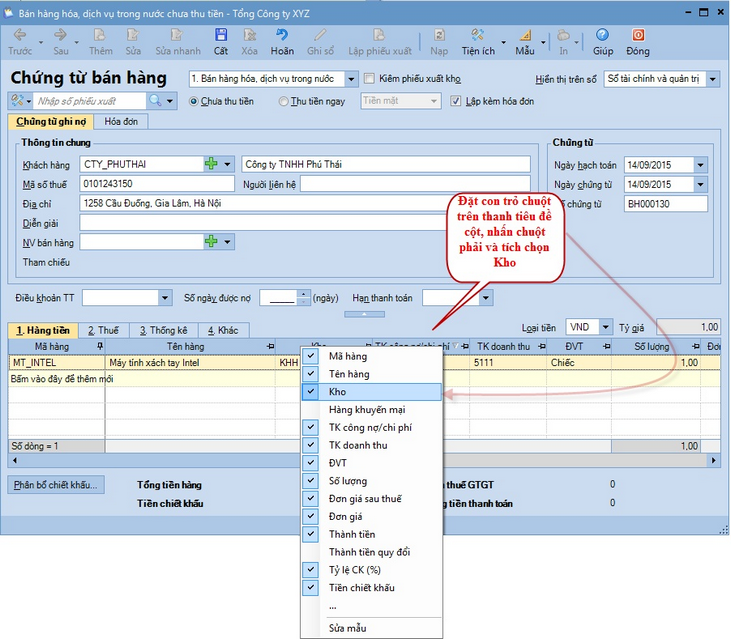Choose Sửa mẫu menu entry
The image size is (731, 639).
(x=372, y=628)
